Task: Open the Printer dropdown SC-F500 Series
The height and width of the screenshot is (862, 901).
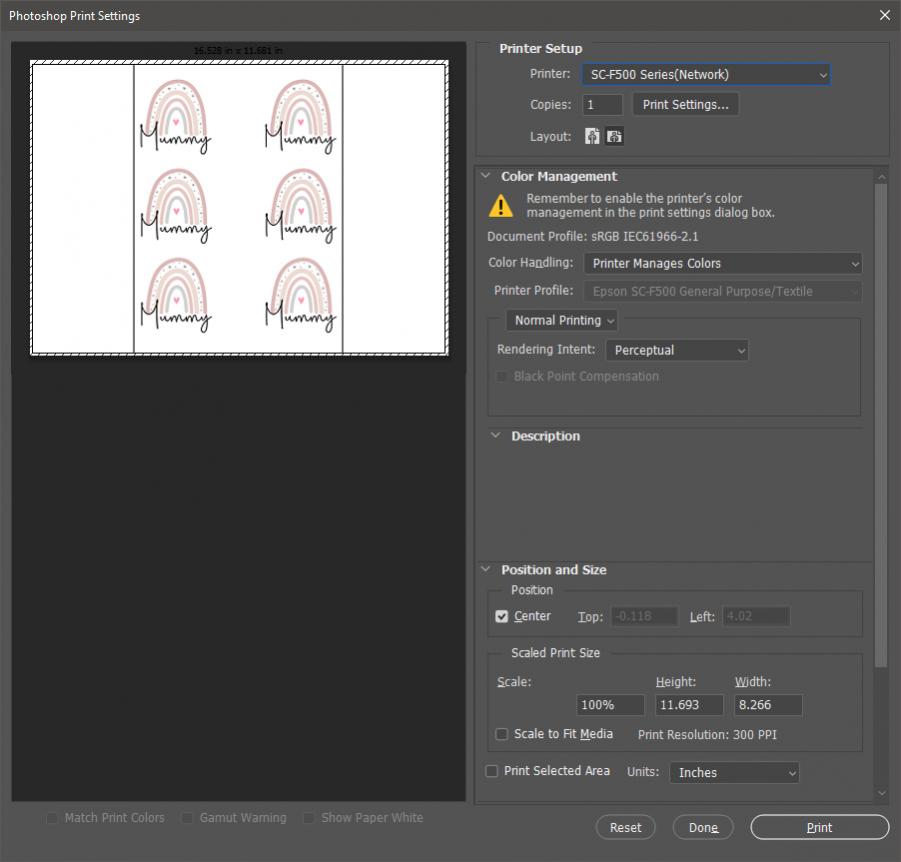Action: click(x=706, y=74)
